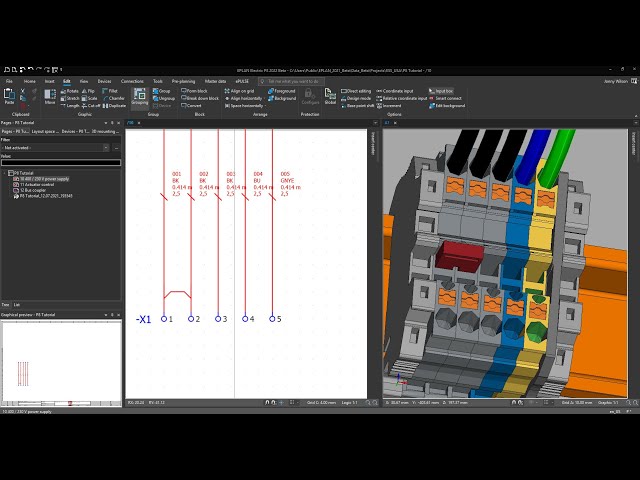
Task: Toggle Coordinate input option
Action: [x=395, y=91]
